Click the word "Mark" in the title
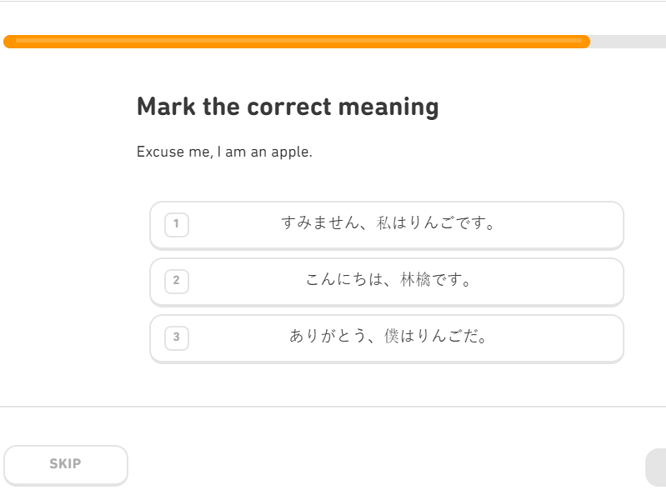Viewport: 666px width, 500px height. 165,107
